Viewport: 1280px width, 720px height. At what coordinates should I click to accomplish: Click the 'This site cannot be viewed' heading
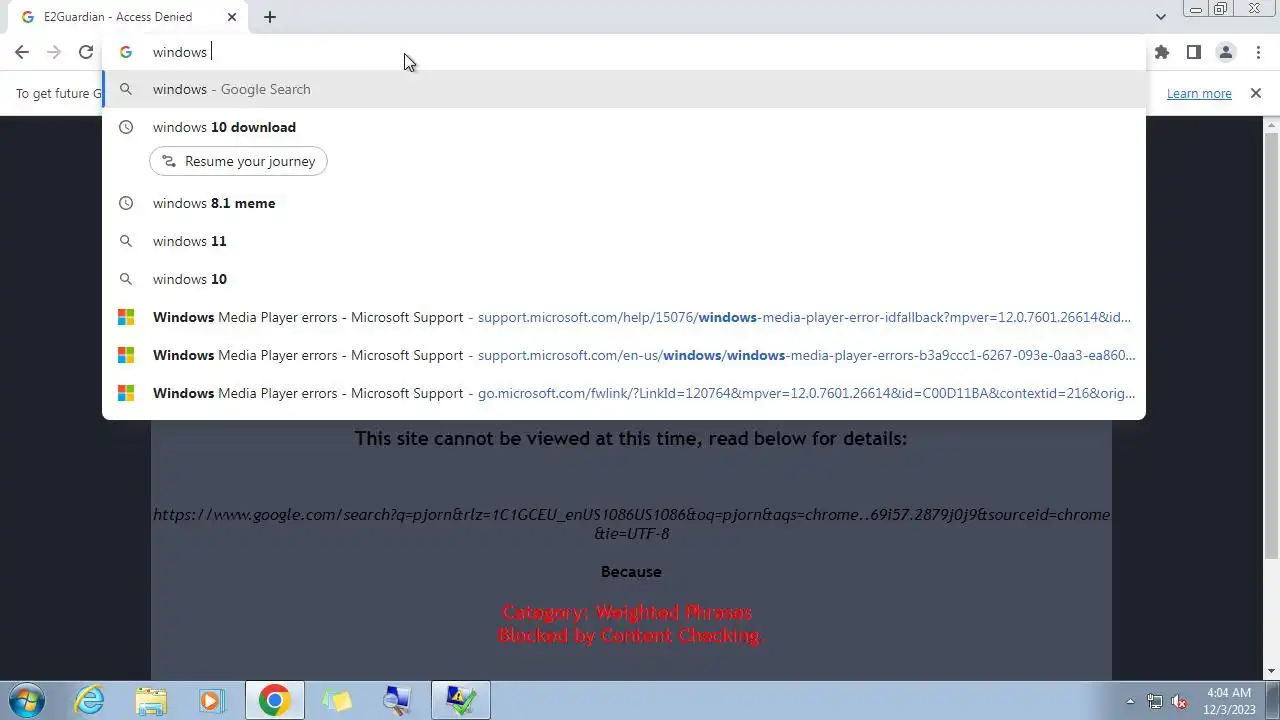pyautogui.click(x=631, y=438)
